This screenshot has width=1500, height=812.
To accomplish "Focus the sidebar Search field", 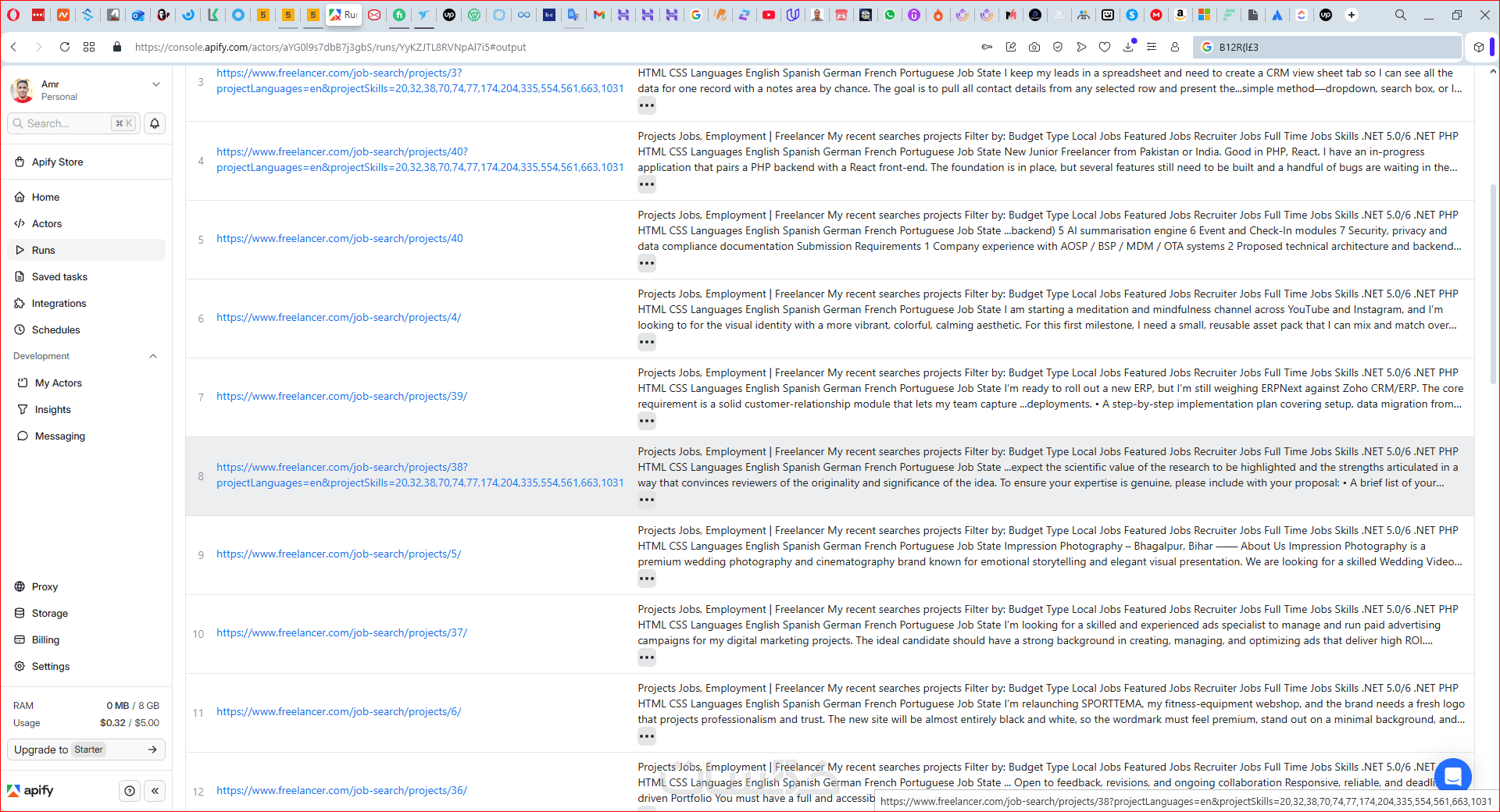I will (73, 123).
